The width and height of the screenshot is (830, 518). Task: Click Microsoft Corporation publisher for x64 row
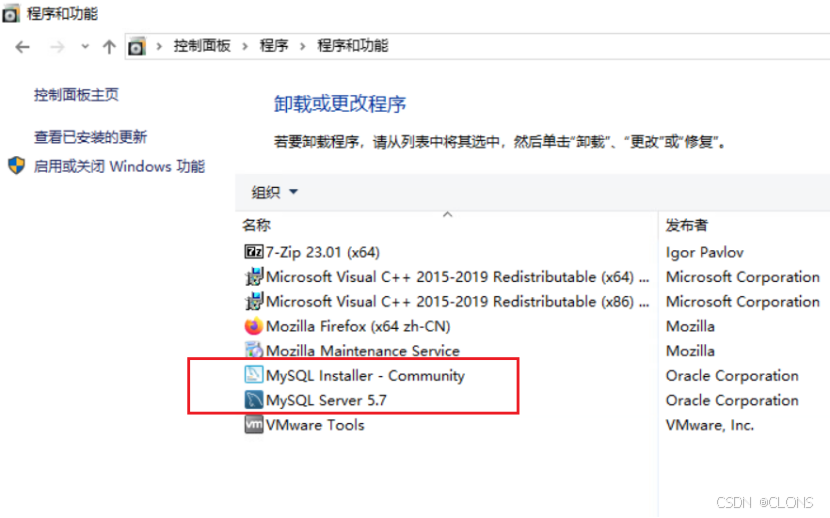tap(743, 277)
